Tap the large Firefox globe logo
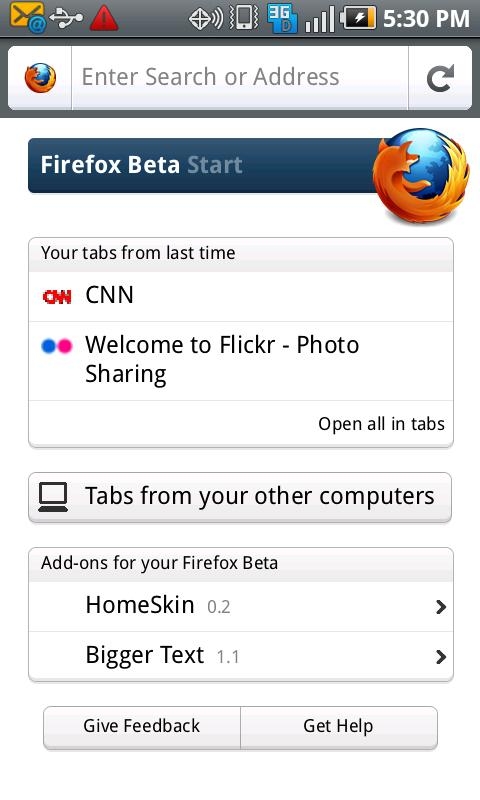Viewport: 480px width, 800px height. tap(421, 176)
